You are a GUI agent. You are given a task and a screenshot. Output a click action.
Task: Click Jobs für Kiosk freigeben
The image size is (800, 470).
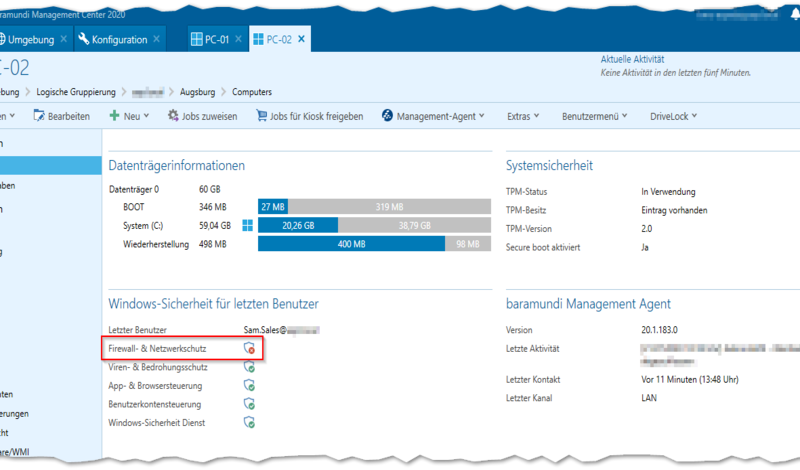tap(310, 116)
